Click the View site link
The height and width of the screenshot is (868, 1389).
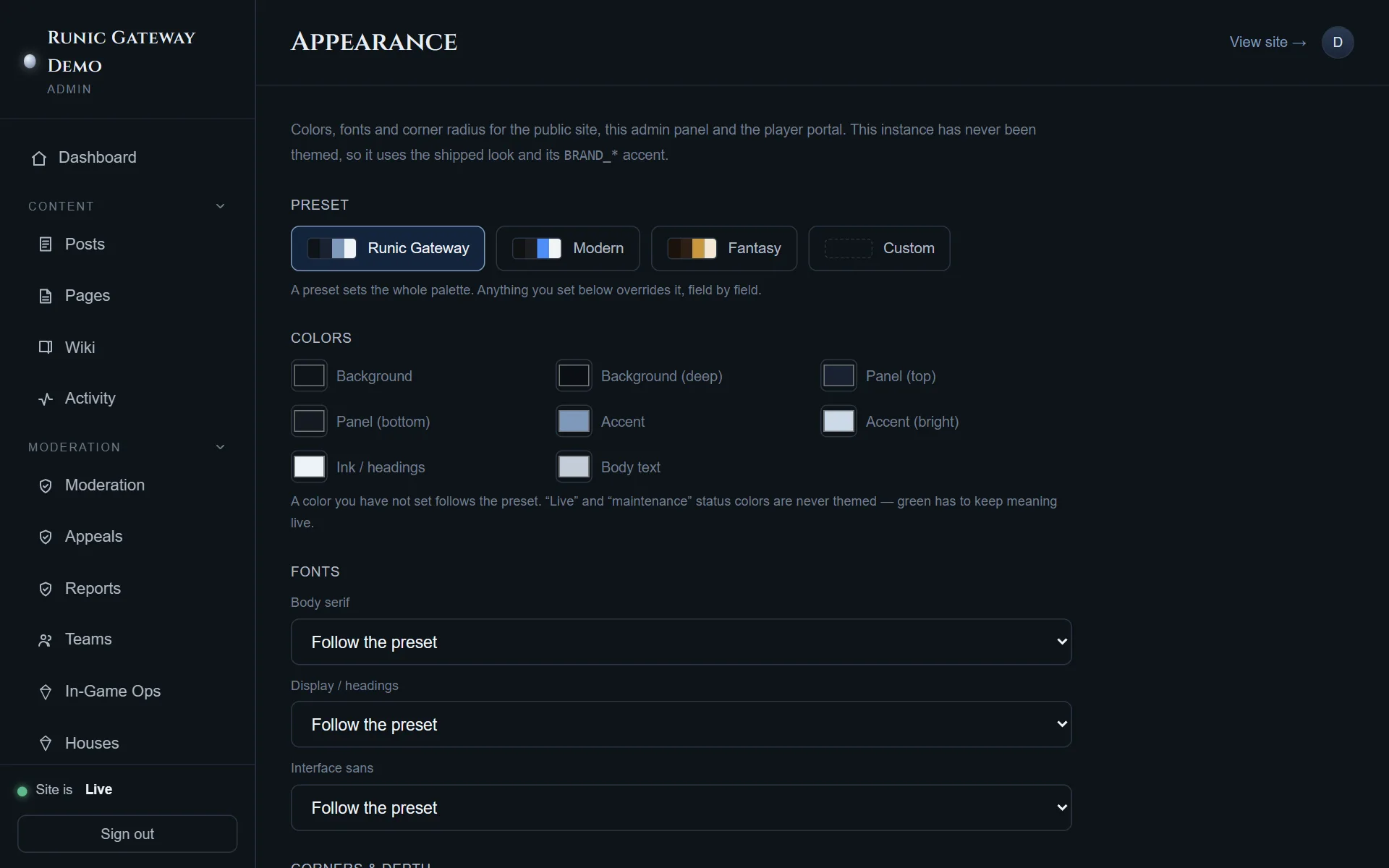1268,42
